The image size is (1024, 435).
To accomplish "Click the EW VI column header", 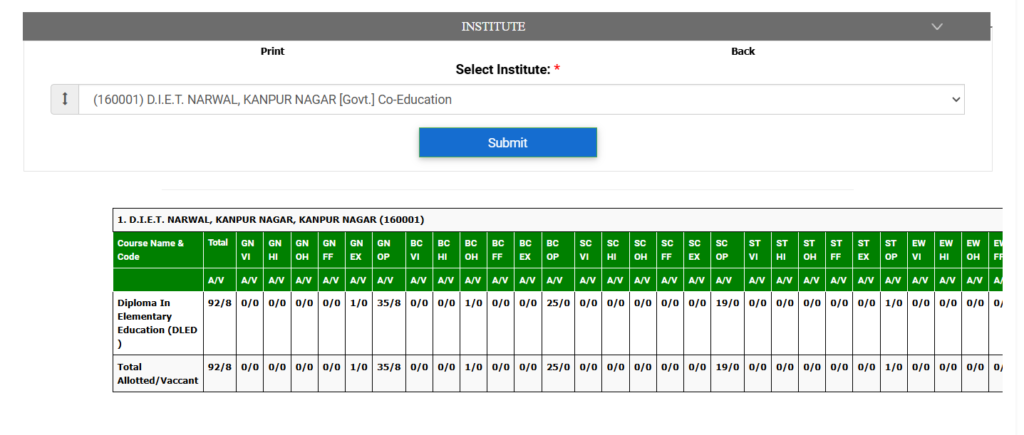I will click(x=919, y=249).
